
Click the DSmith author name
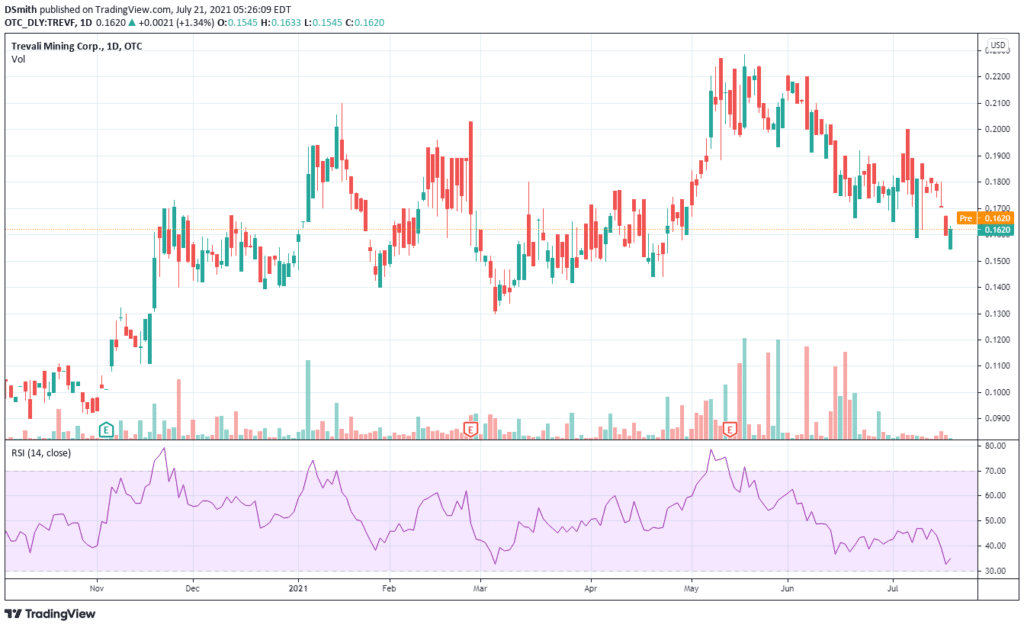click(20, 10)
